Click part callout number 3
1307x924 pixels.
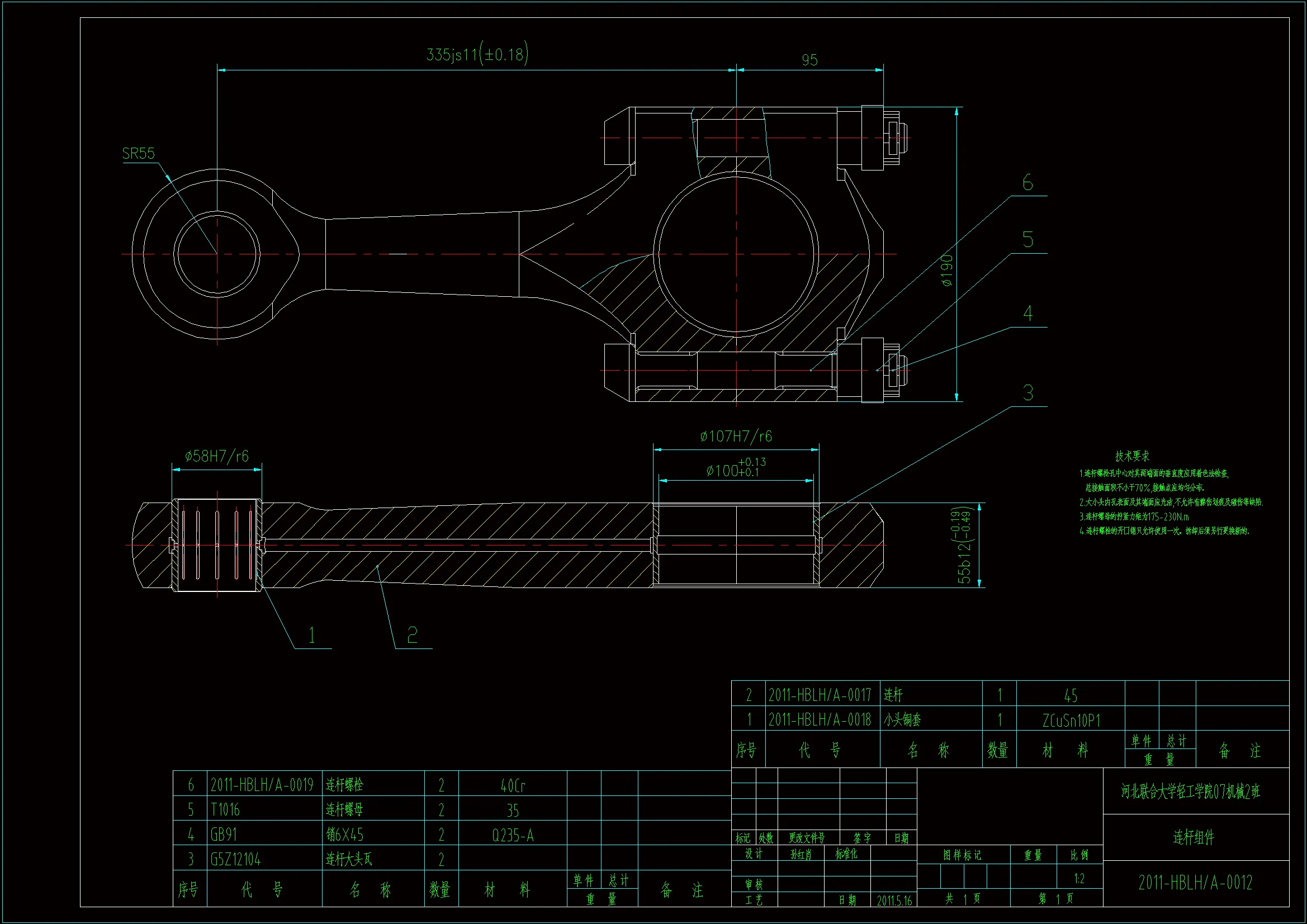coord(1027,393)
